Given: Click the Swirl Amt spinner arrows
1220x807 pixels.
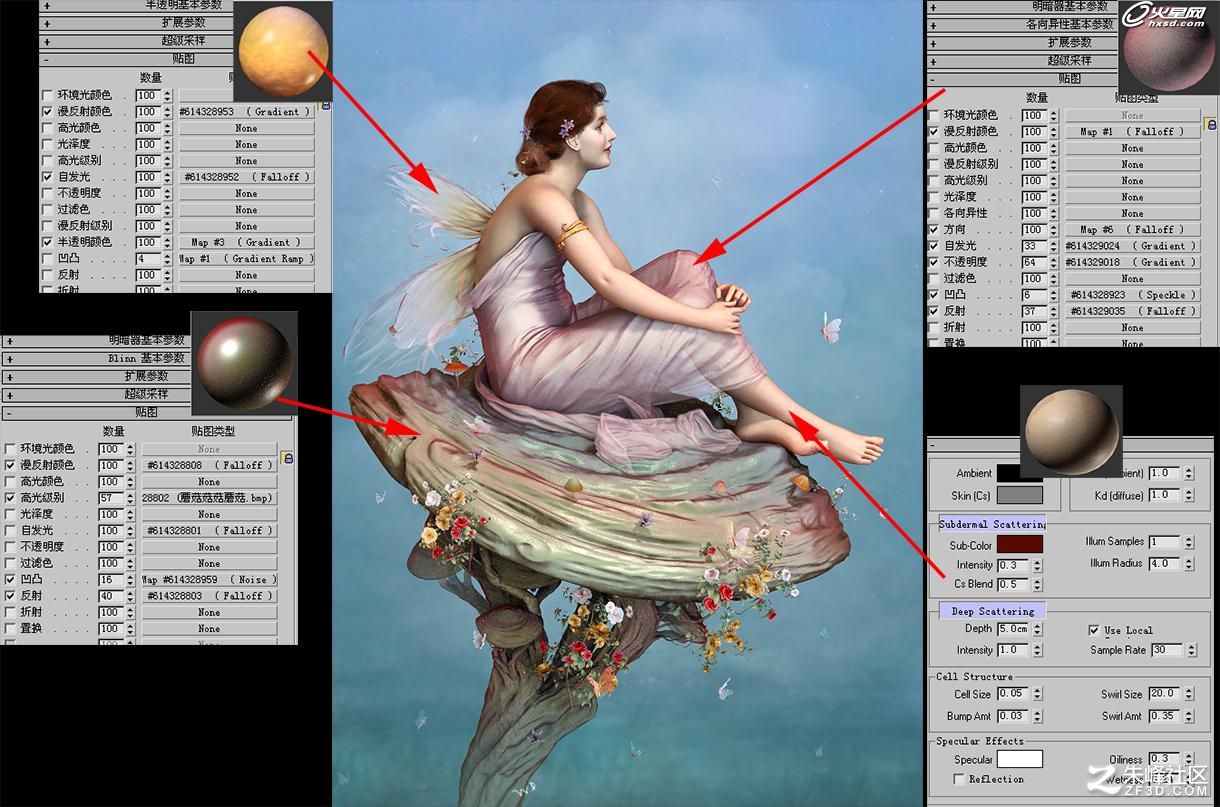Looking at the screenshot, I should (x=1189, y=716).
